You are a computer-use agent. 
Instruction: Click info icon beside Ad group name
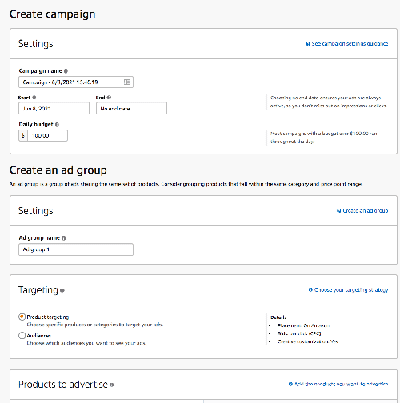64,238
